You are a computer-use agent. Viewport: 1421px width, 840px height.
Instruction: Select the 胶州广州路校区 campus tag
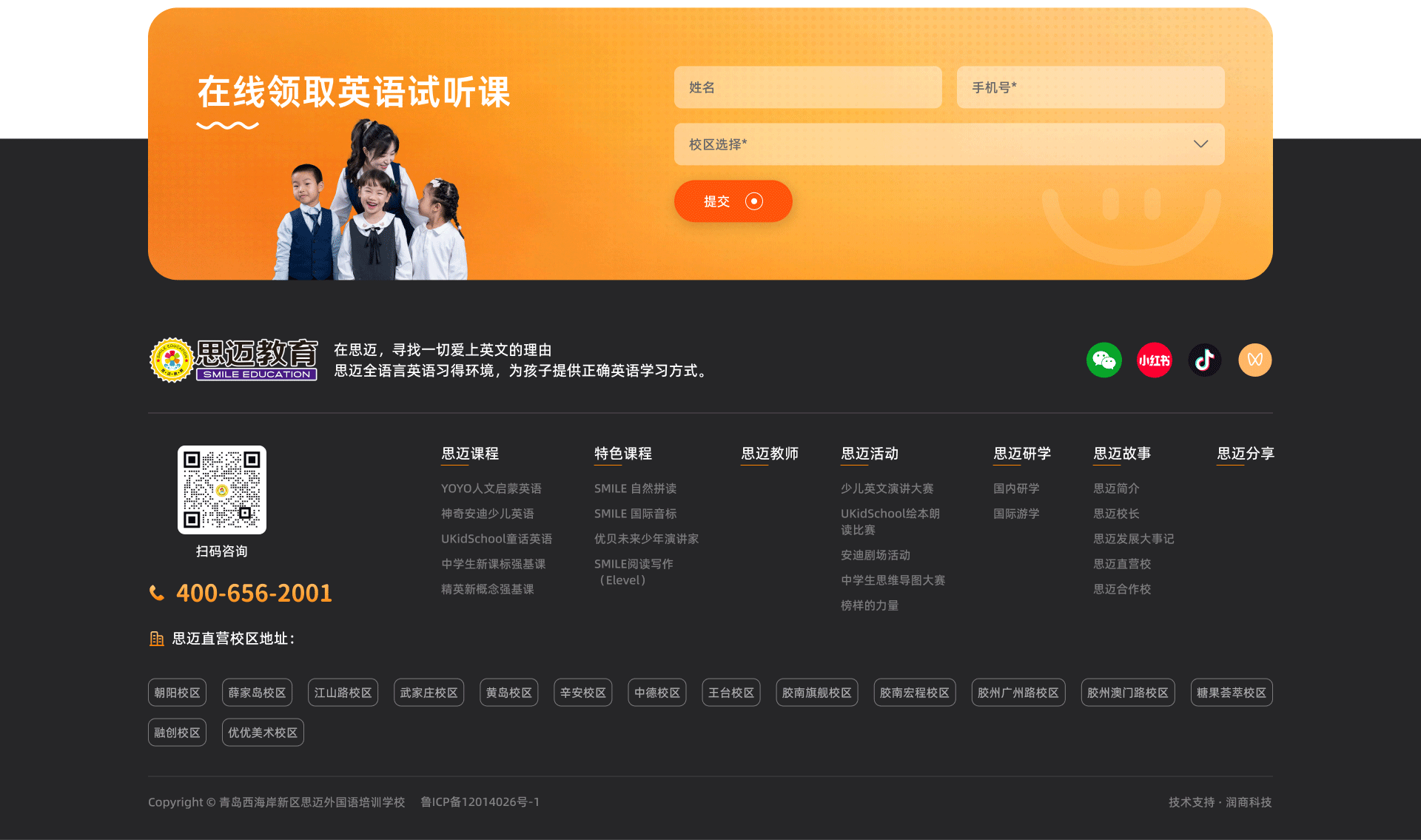pyautogui.click(x=1018, y=693)
